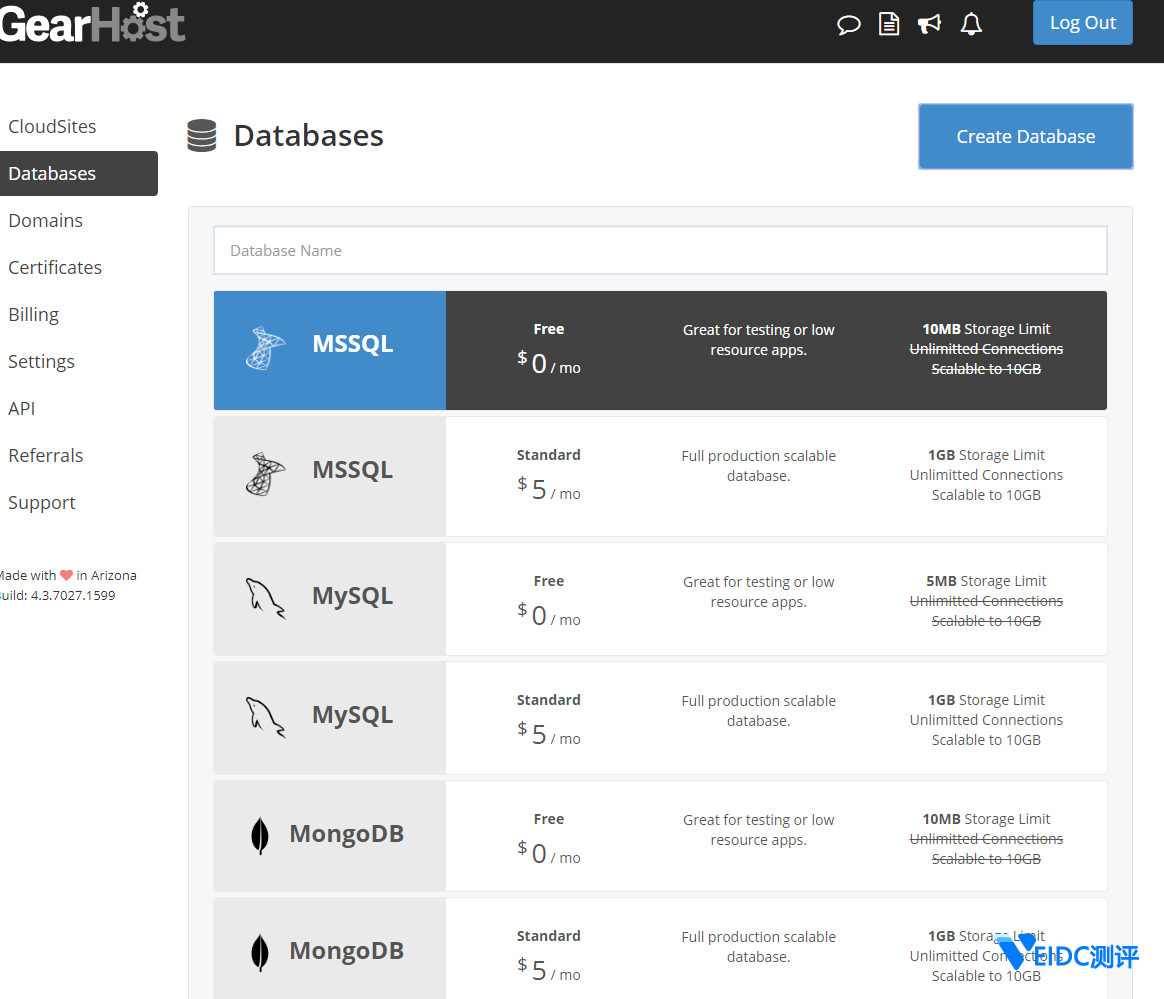
Task: Click the Database Name input field
Action: [x=660, y=250]
